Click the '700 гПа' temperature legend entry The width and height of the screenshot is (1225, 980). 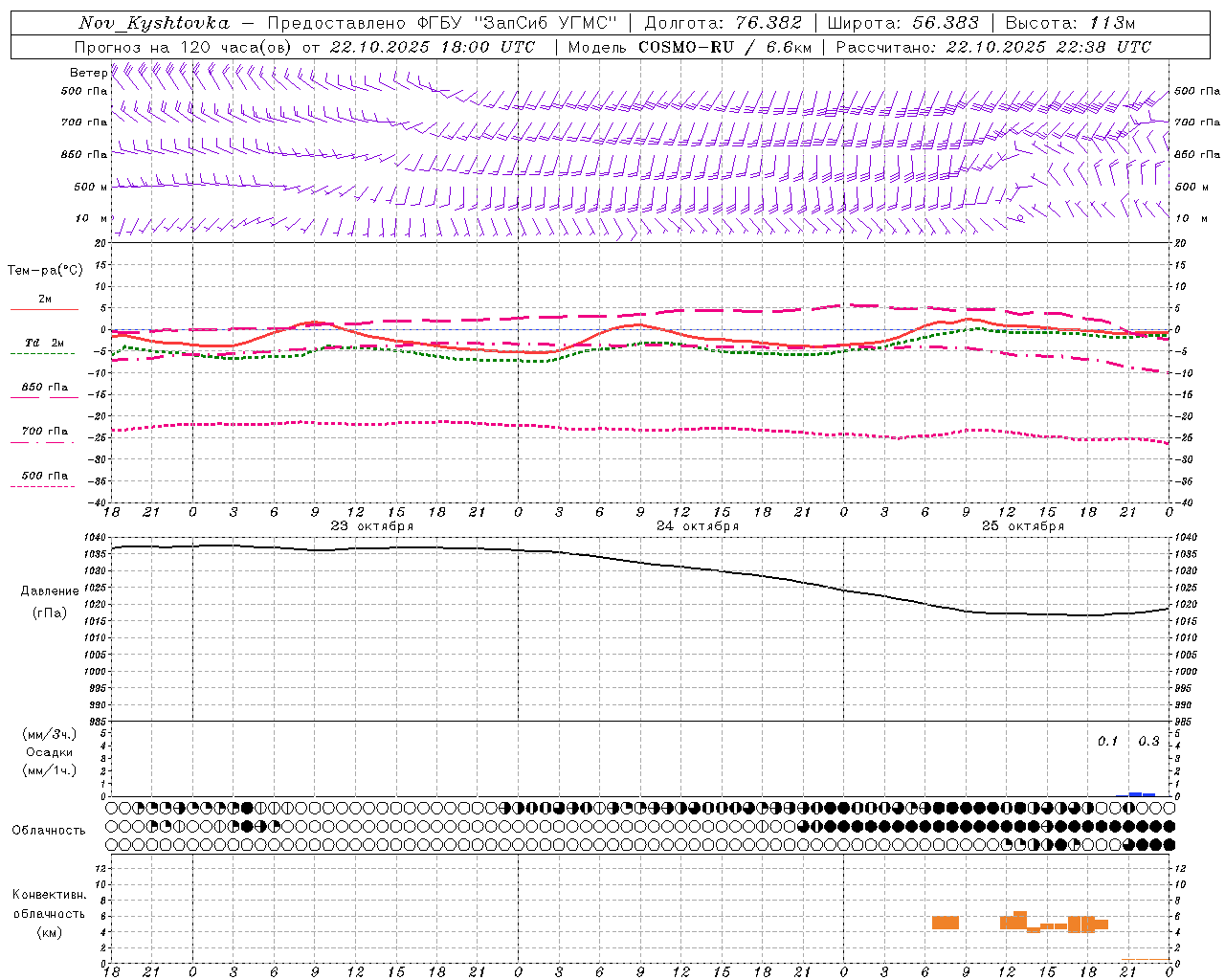pos(45,432)
